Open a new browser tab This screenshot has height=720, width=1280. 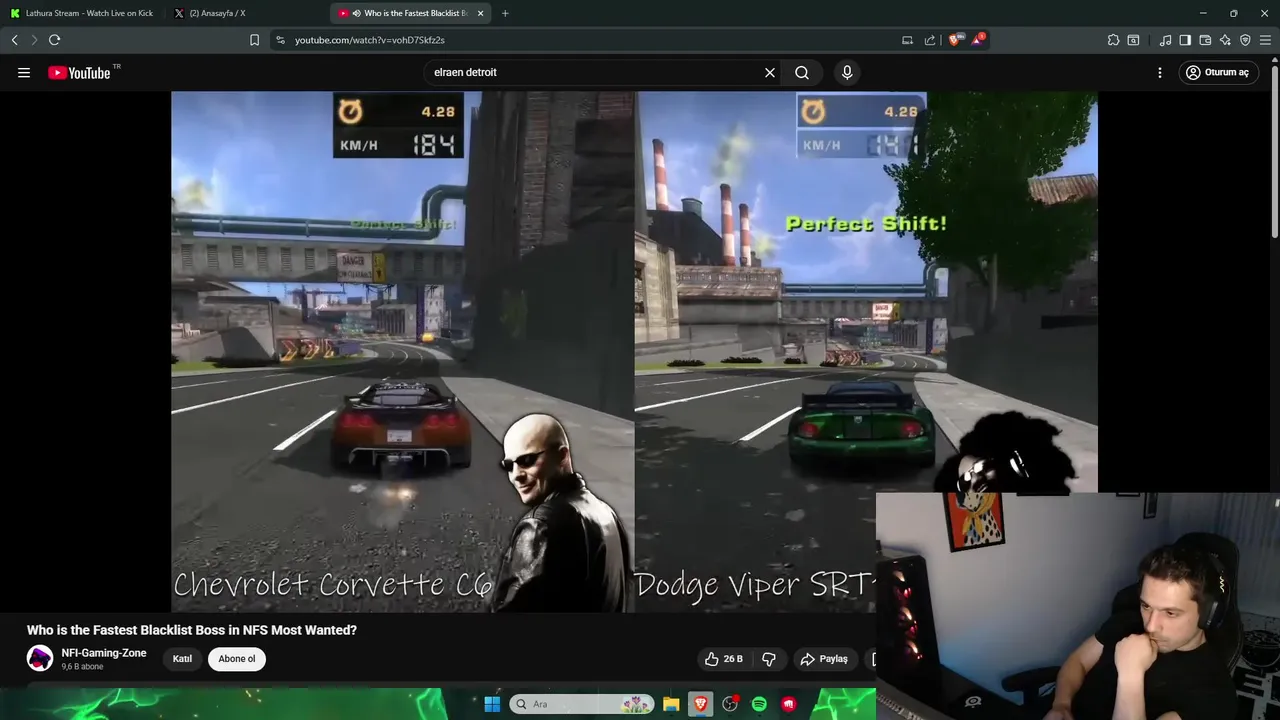[x=505, y=13]
